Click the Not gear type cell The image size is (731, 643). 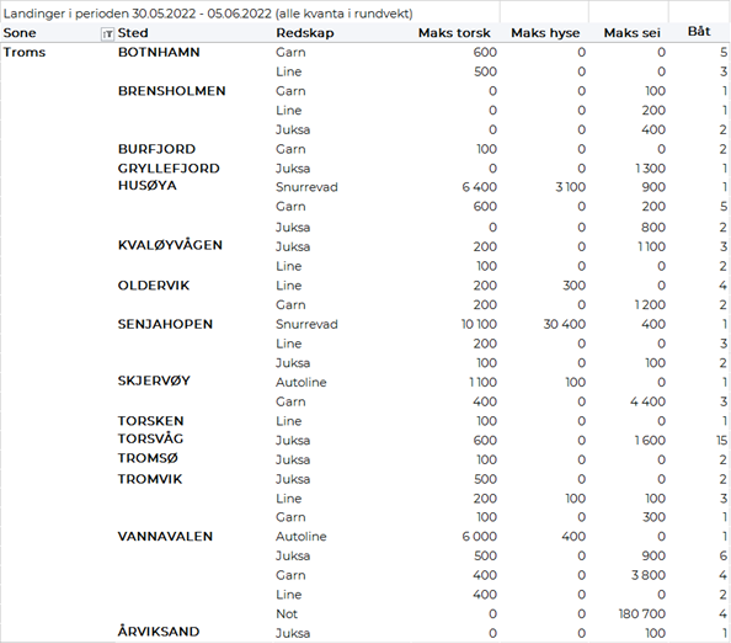coord(286,613)
